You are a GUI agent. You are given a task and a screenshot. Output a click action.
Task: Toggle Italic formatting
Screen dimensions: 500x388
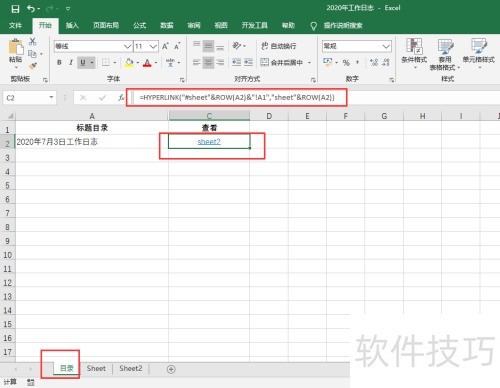(71, 62)
